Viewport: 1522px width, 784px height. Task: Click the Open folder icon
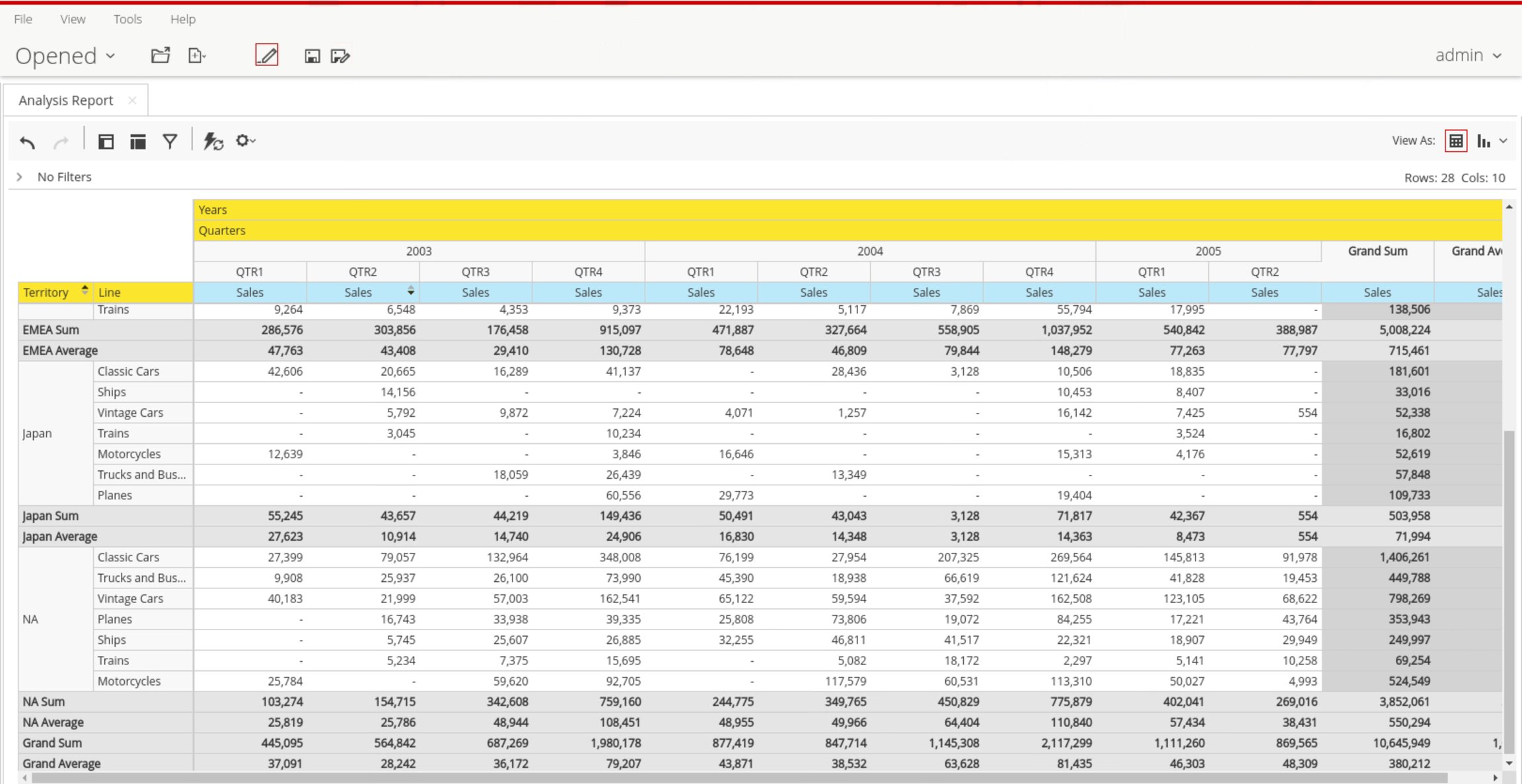coord(161,55)
